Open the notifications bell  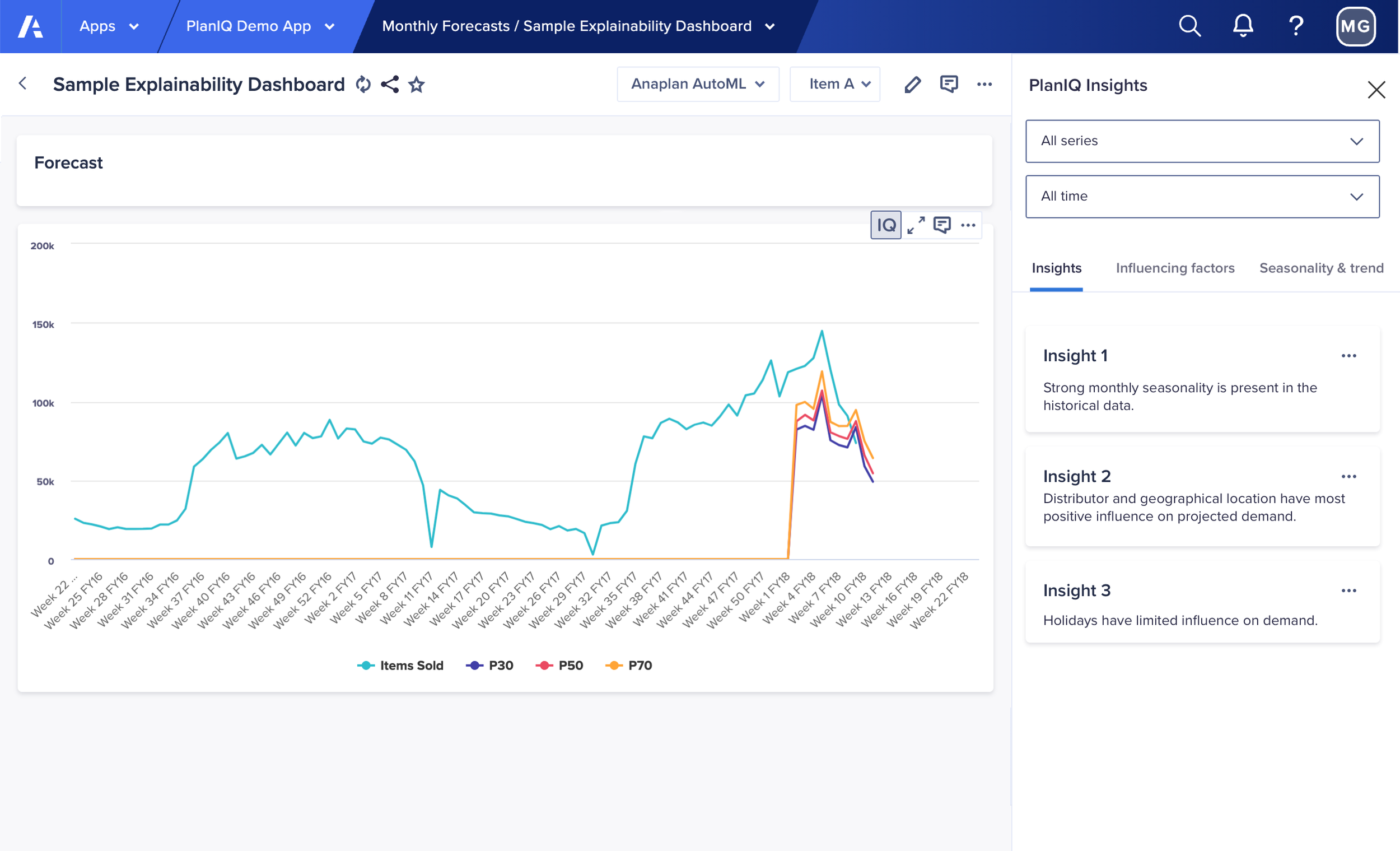coord(1243,26)
